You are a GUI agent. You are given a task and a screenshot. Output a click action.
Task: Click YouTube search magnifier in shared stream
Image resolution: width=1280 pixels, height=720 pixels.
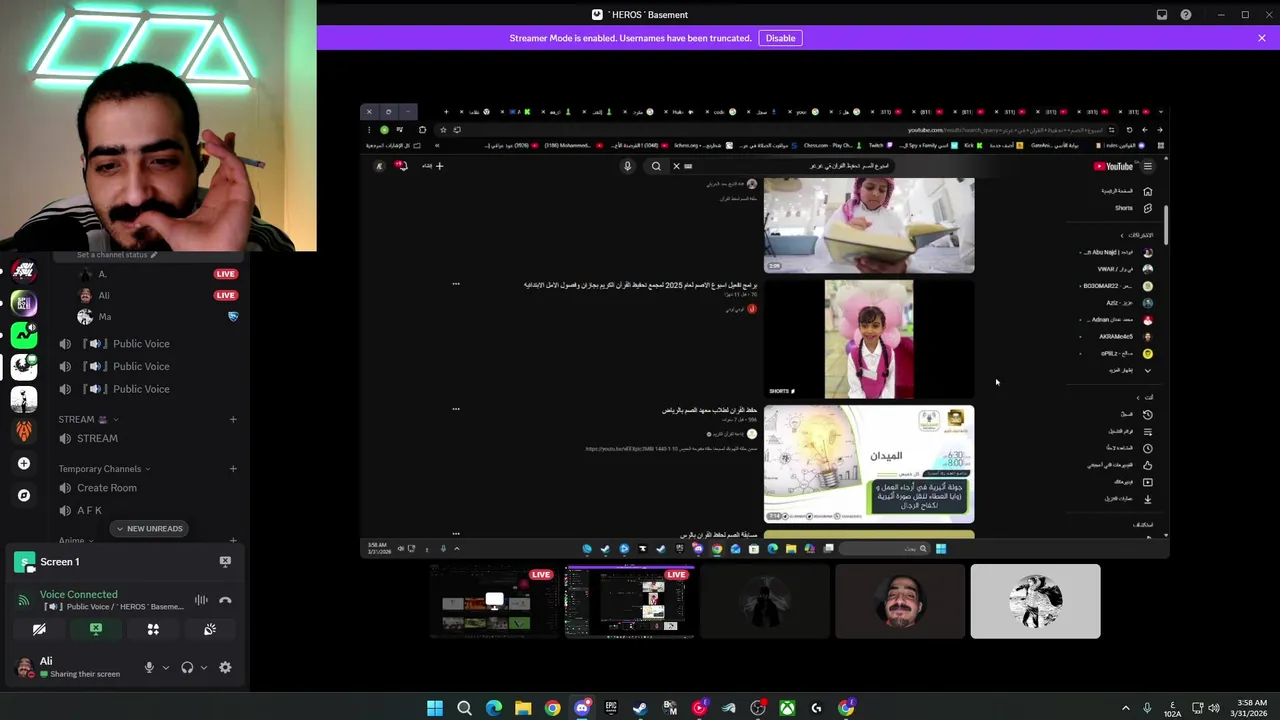pyautogui.click(x=656, y=166)
